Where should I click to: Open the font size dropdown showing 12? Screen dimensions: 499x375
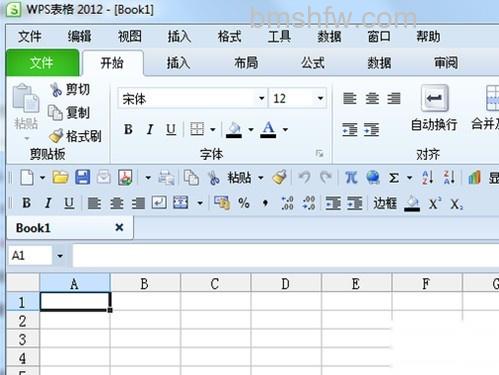[x=320, y=98]
